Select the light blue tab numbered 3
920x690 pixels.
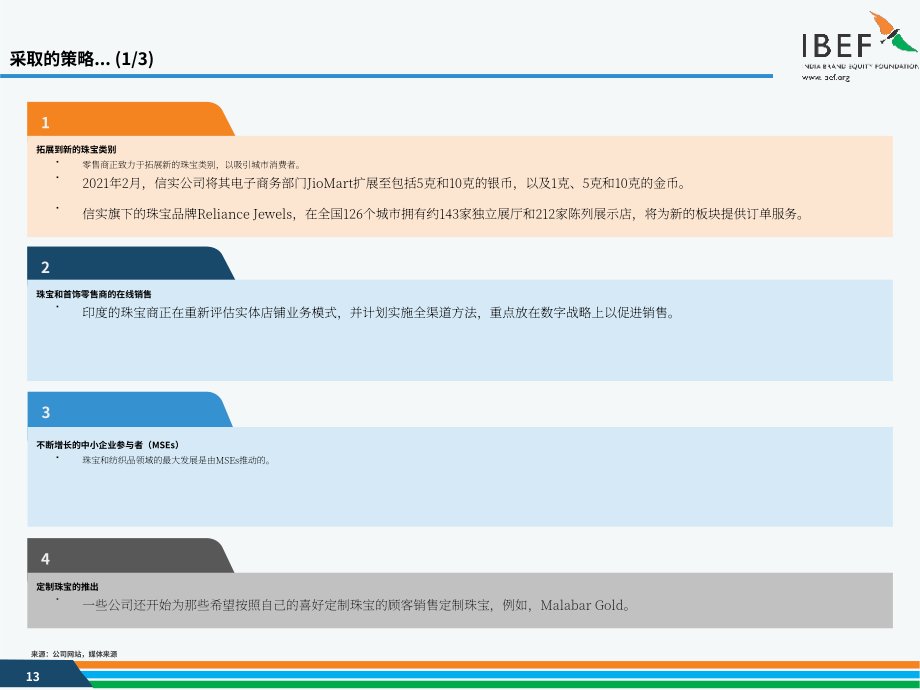point(130,410)
